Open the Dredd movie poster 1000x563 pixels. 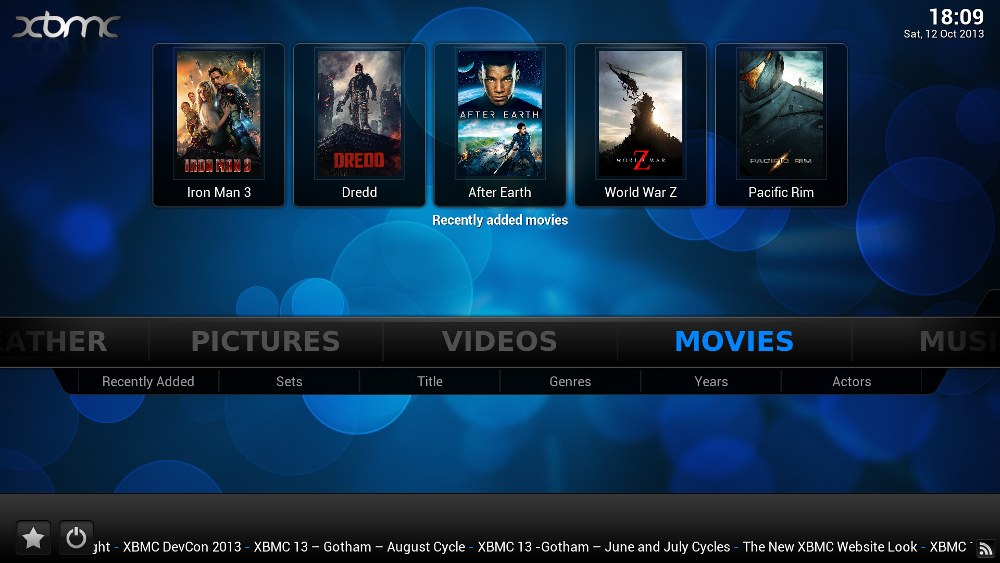click(359, 114)
